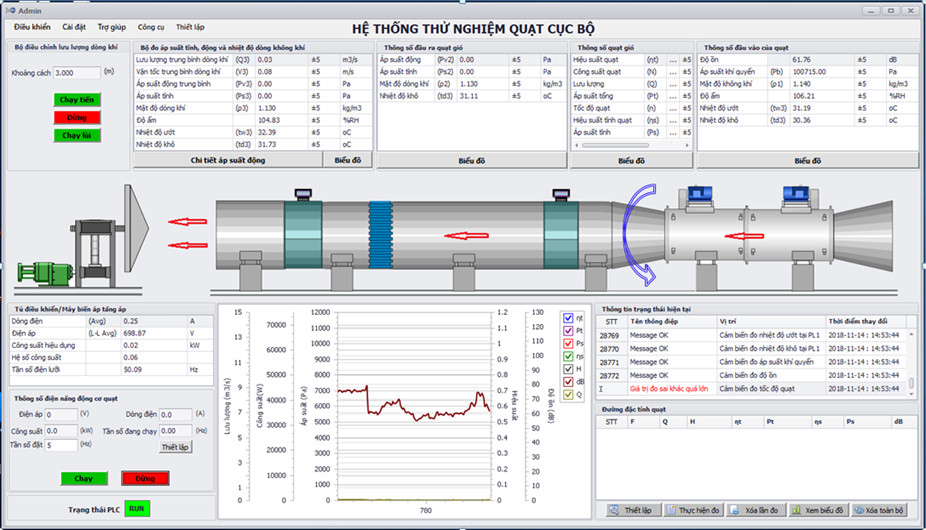Image resolution: width=926 pixels, height=530 pixels.
Task: Click the Thiết lập button with icon at bottom right
Action: [x=631, y=510]
